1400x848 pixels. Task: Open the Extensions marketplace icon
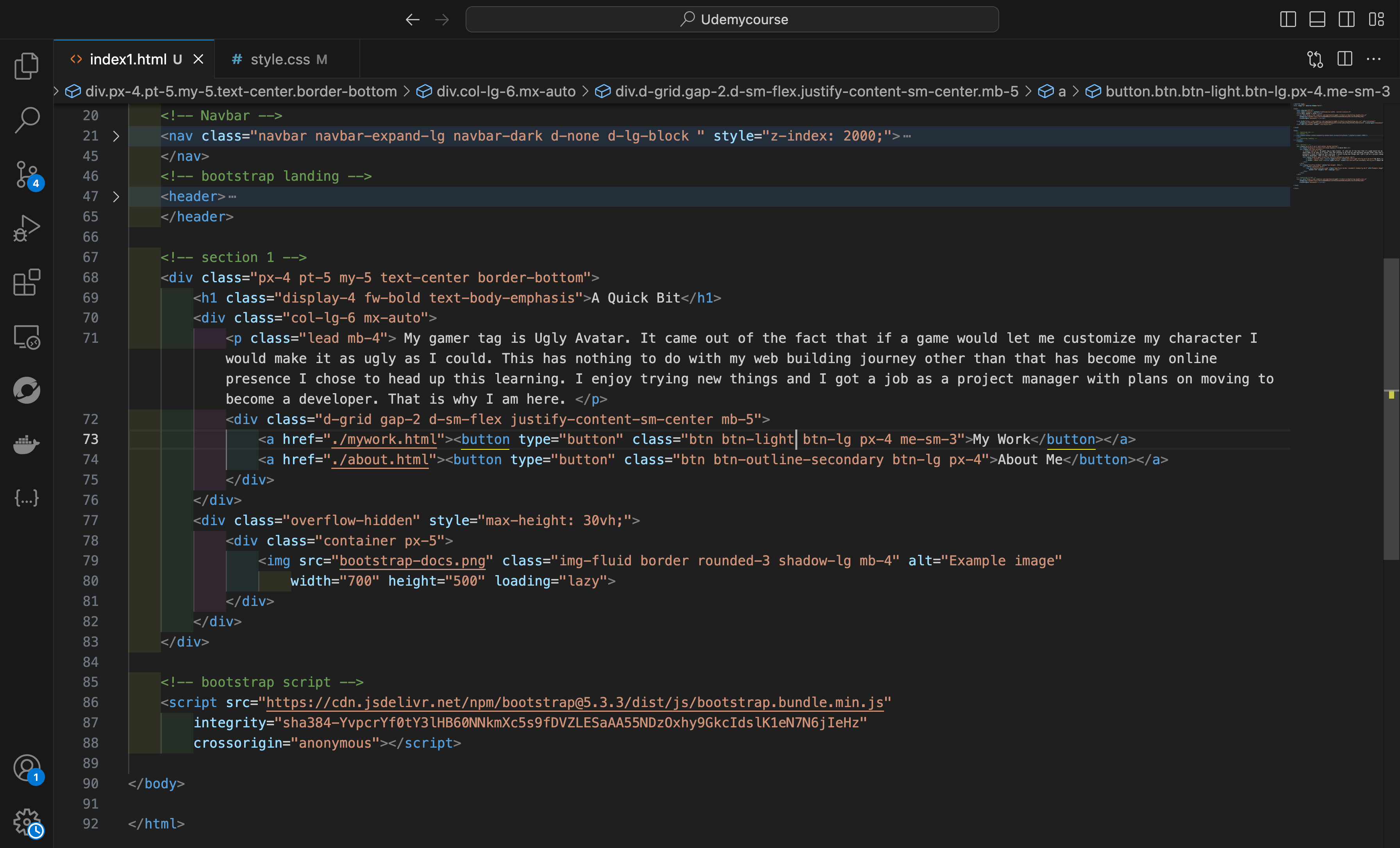(x=26, y=282)
